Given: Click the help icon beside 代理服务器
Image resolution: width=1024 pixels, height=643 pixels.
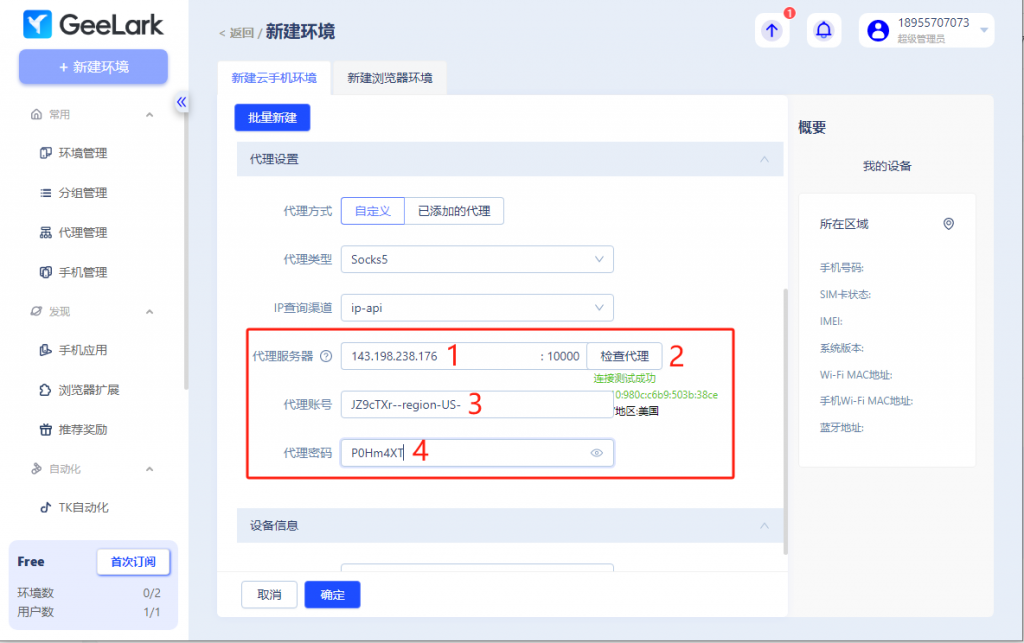Looking at the screenshot, I should (x=326, y=356).
